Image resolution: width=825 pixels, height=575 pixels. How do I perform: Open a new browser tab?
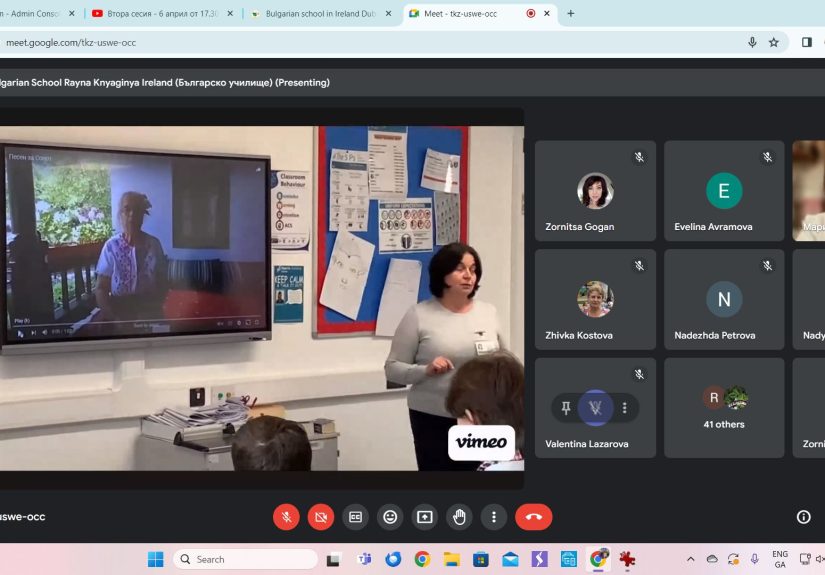pyautogui.click(x=571, y=14)
